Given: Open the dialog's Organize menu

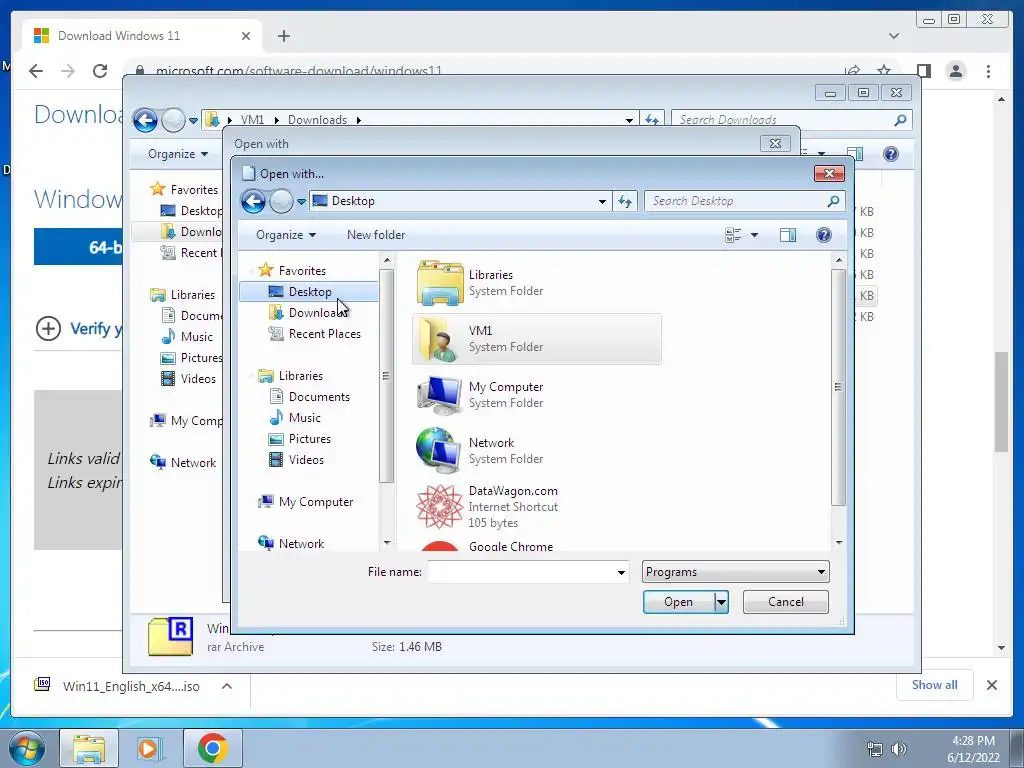Looking at the screenshot, I should [285, 235].
